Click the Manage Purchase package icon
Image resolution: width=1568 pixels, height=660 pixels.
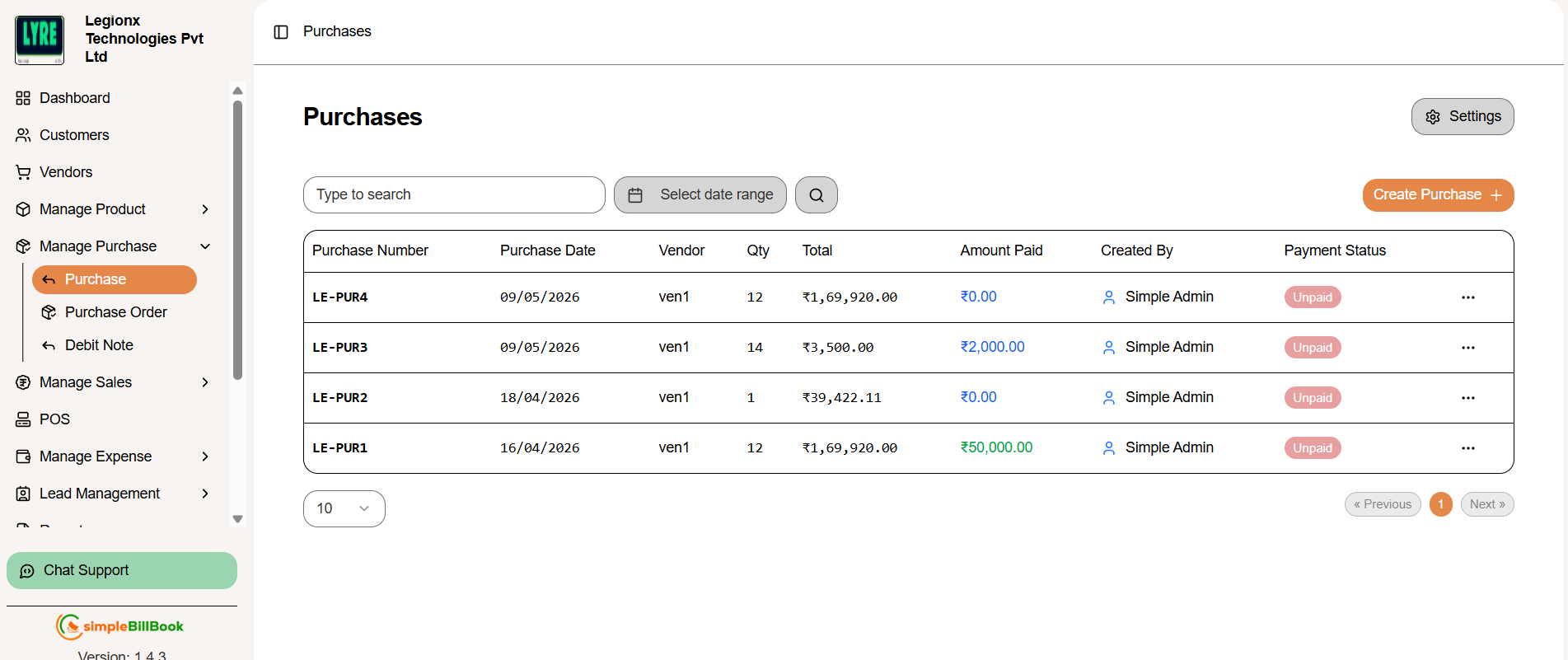23,246
